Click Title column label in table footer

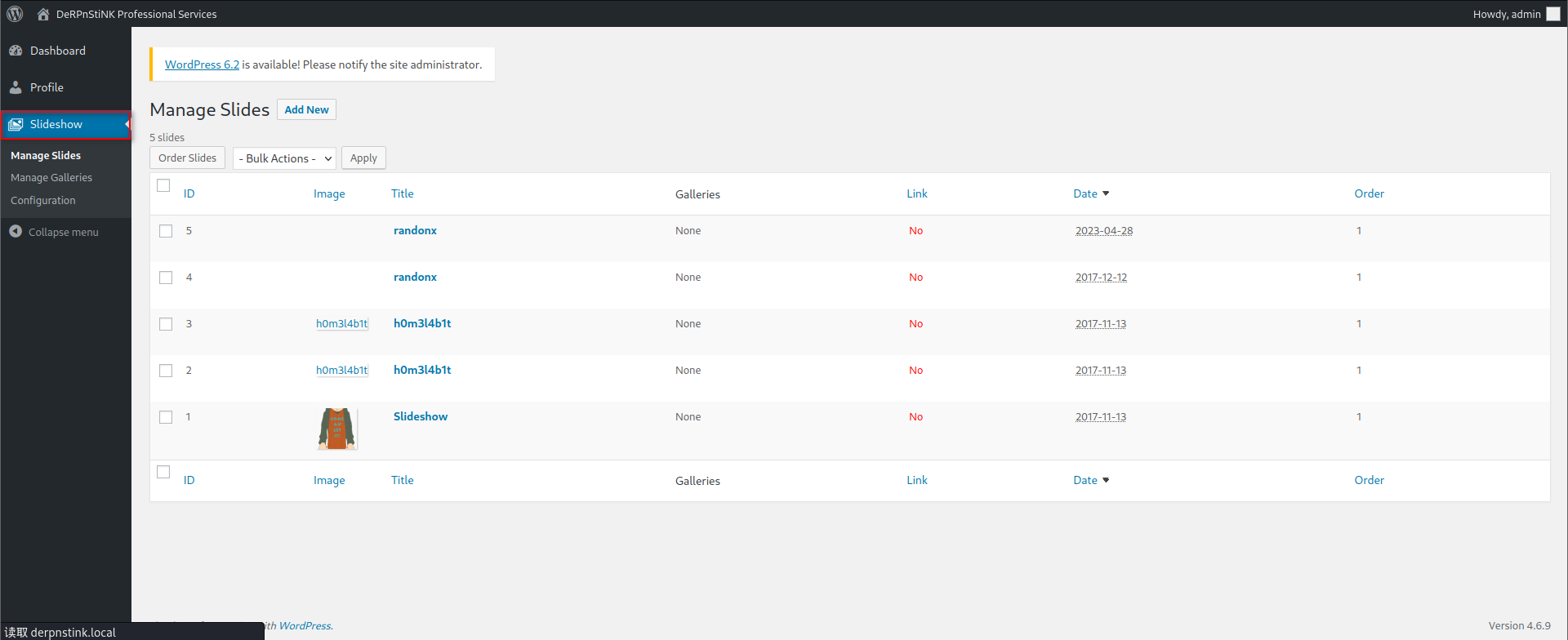(403, 480)
